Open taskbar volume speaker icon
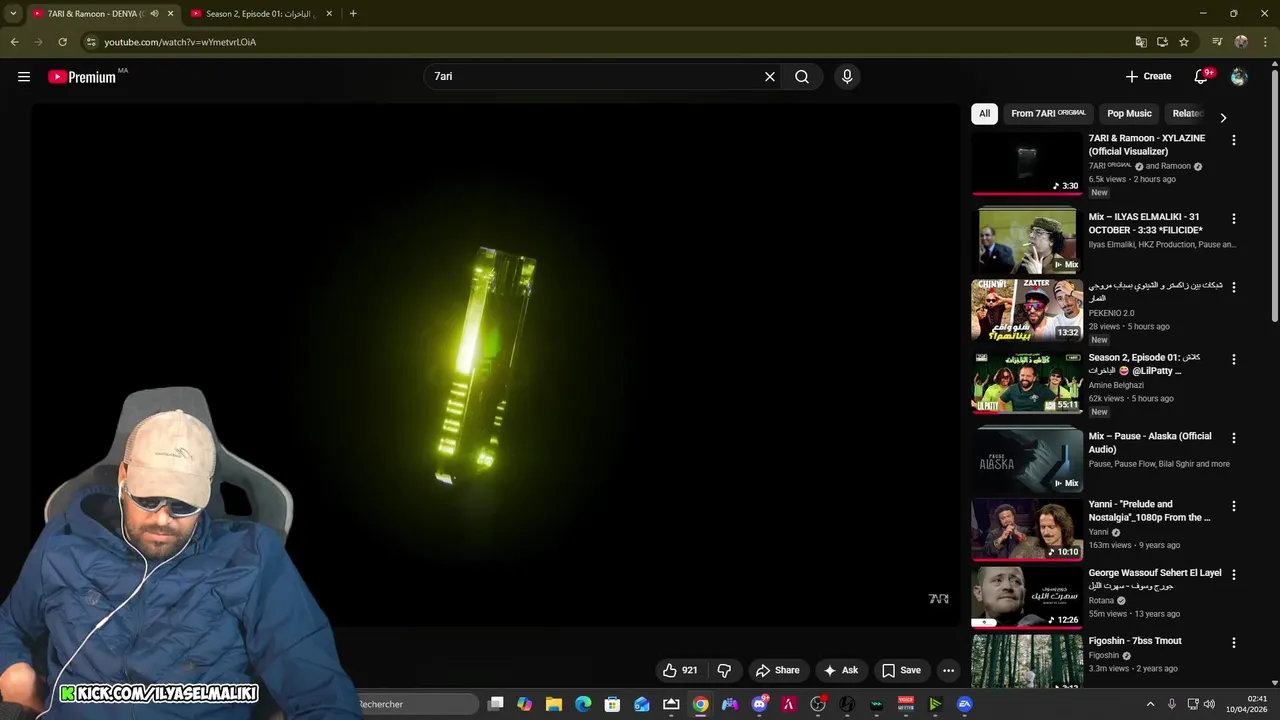1280x720 pixels. pyautogui.click(x=1209, y=704)
